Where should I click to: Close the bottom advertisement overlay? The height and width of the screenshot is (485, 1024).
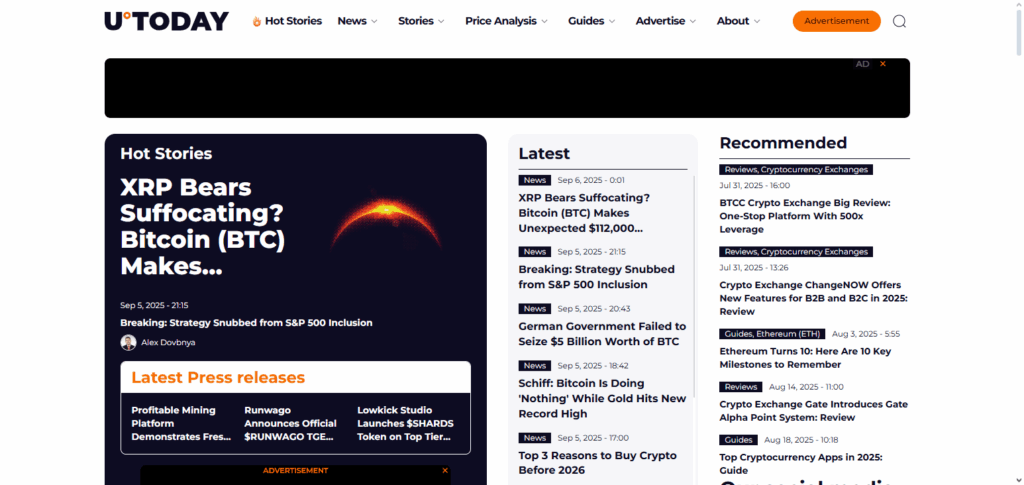tap(445, 470)
